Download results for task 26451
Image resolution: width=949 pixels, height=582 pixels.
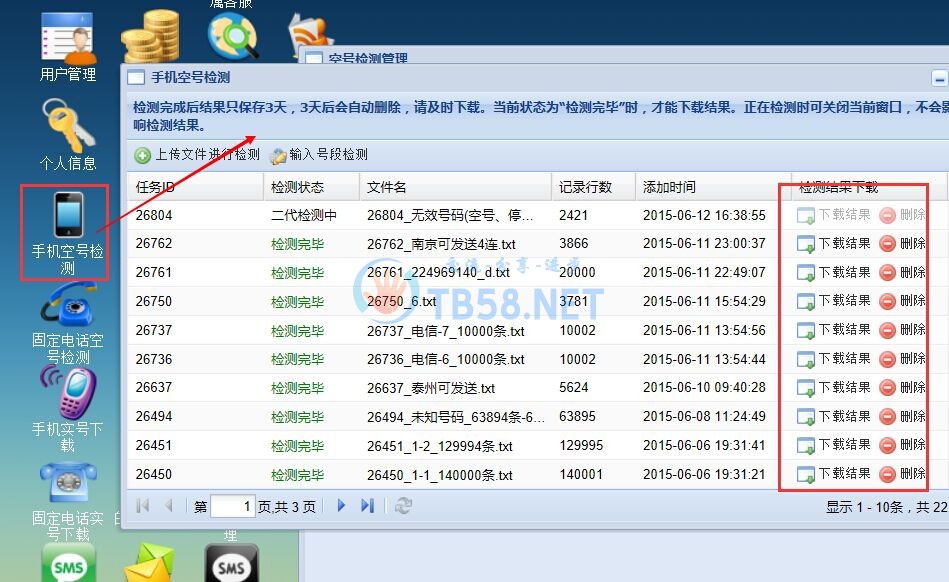(x=833, y=445)
